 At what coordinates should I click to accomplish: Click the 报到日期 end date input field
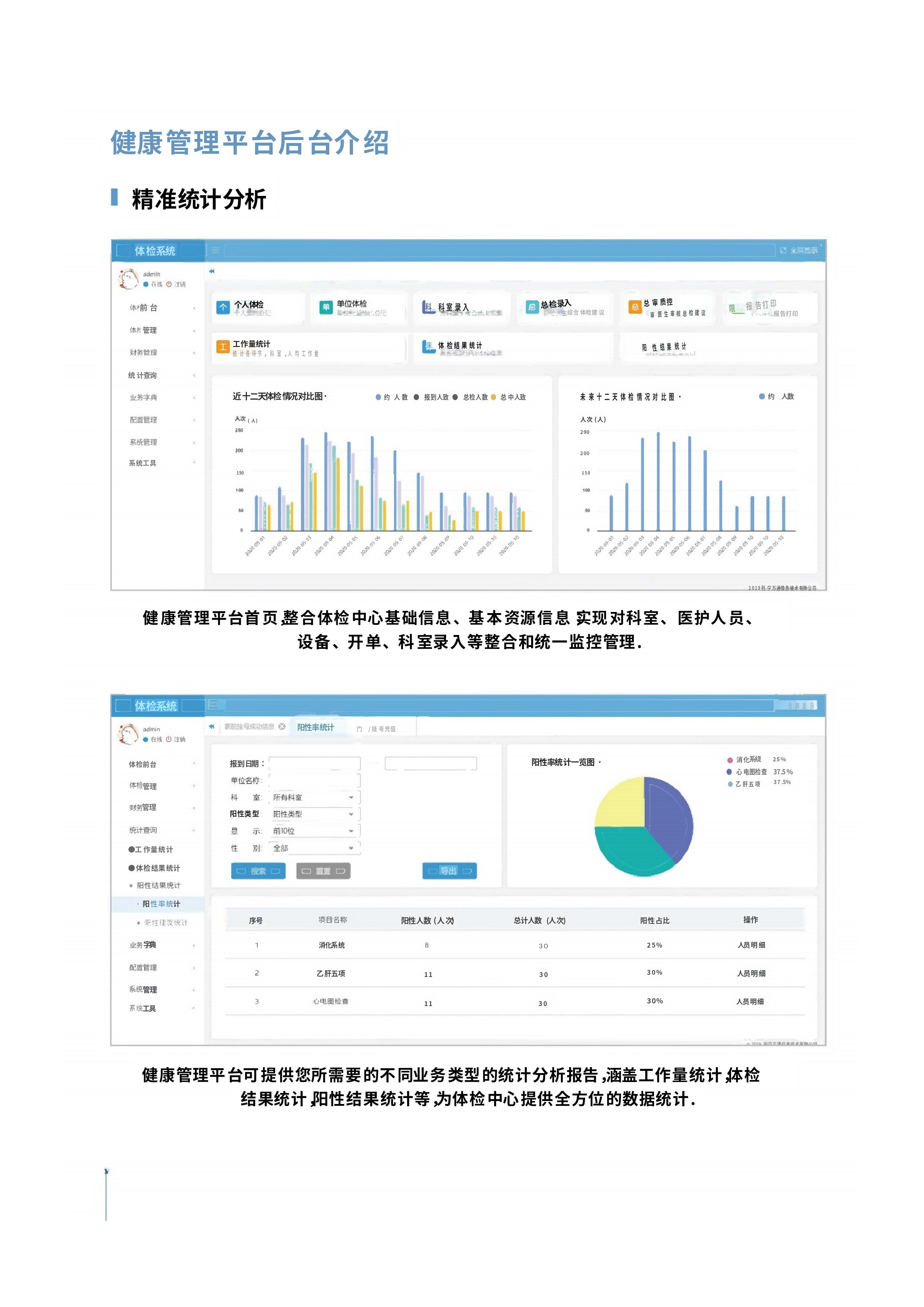(431, 764)
